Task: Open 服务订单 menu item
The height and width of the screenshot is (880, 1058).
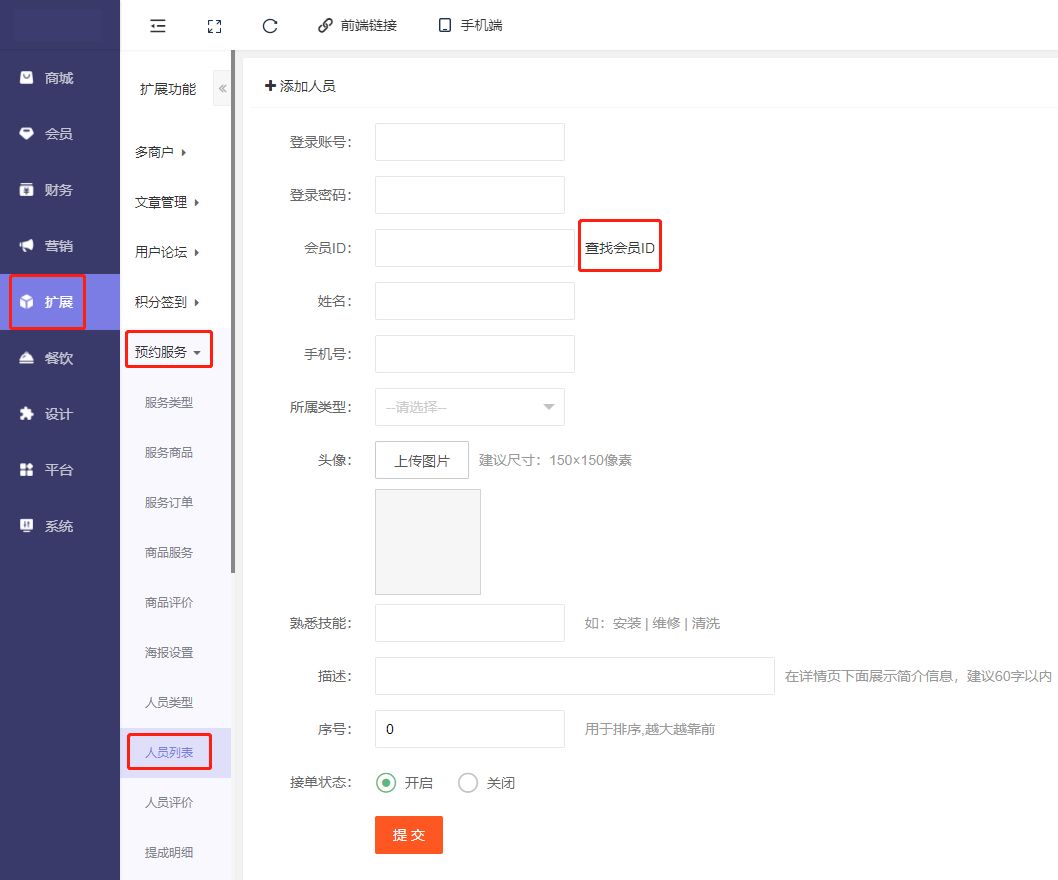Action: click(x=169, y=502)
